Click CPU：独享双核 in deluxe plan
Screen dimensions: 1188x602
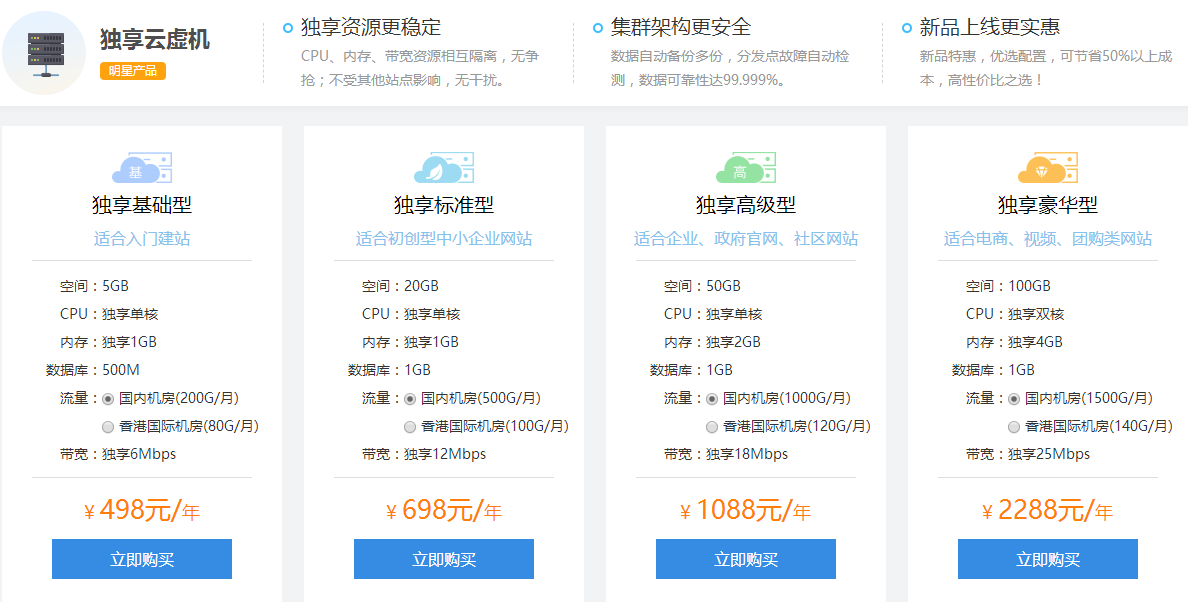(1015, 314)
